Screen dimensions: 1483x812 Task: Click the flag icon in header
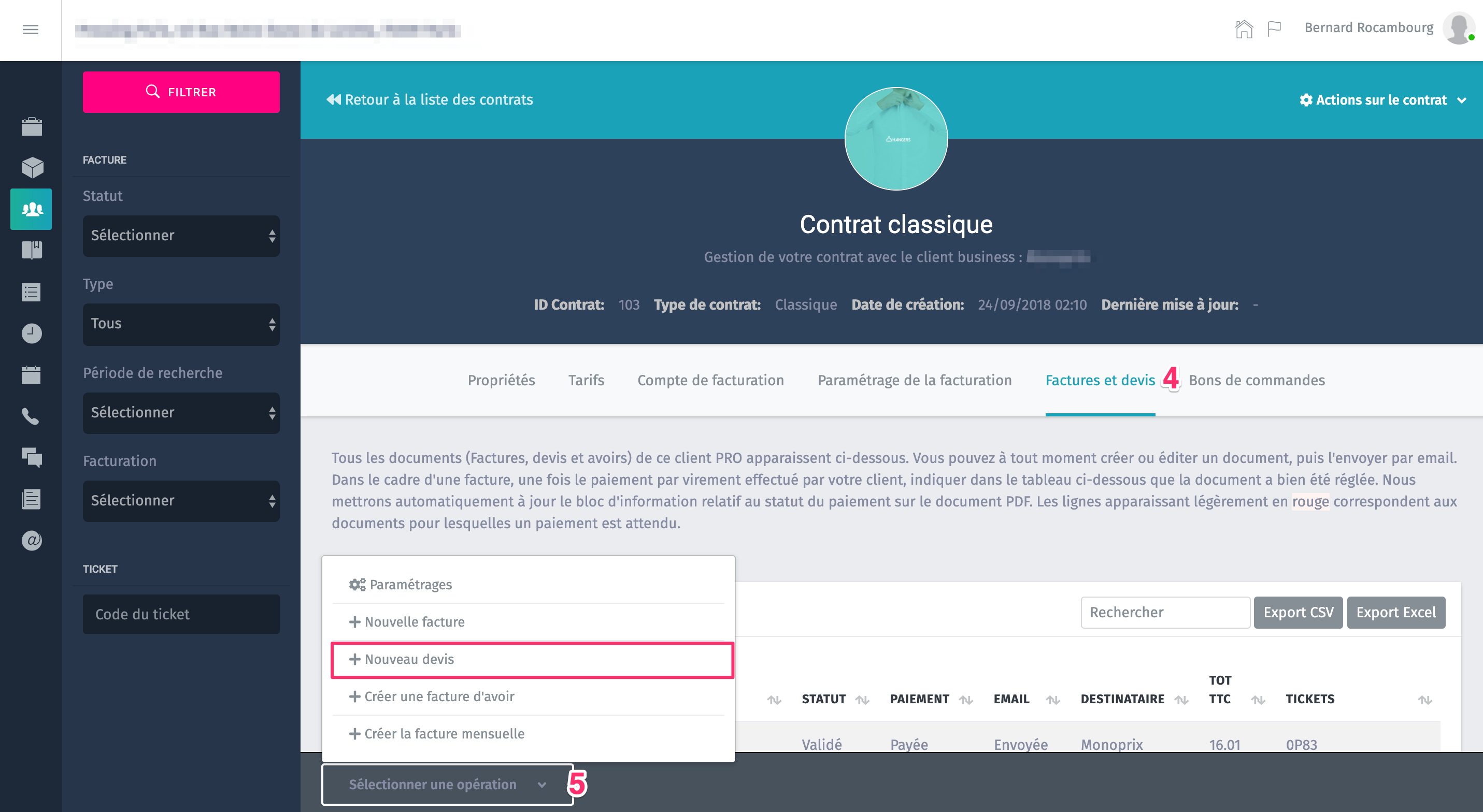(1274, 28)
